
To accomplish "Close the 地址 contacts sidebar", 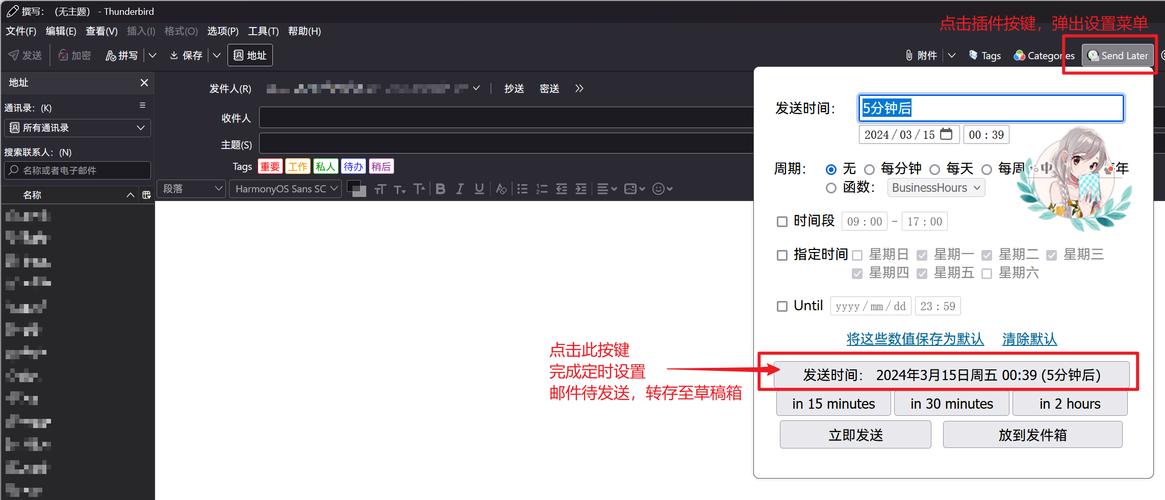I will 143,83.
